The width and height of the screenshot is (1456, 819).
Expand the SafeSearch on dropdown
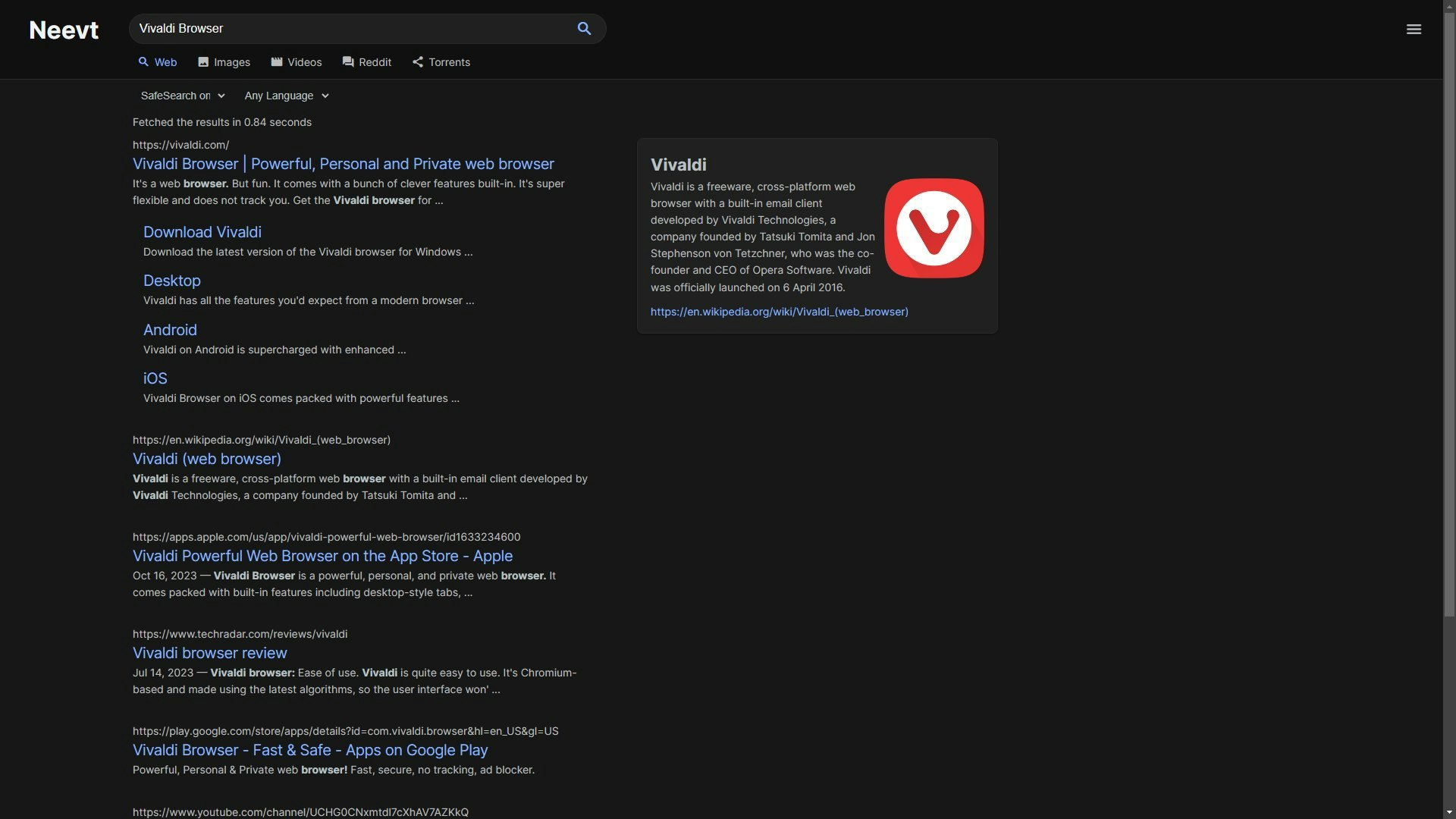point(183,96)
